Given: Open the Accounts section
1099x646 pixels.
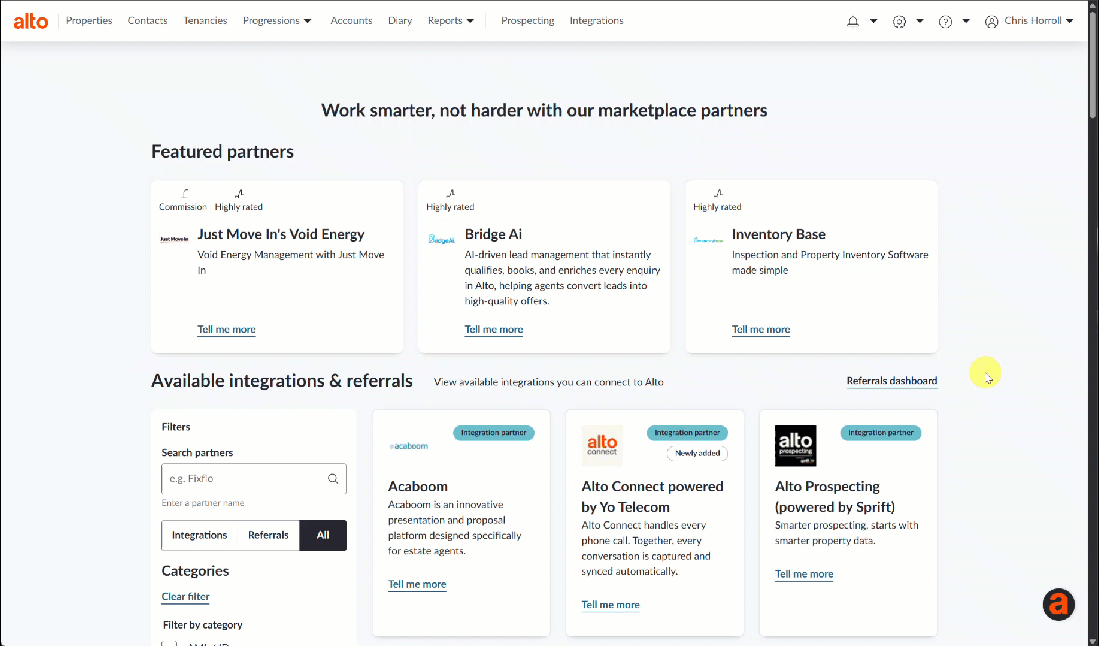Looking at the screenshot, I should click(x=351, y=21).
